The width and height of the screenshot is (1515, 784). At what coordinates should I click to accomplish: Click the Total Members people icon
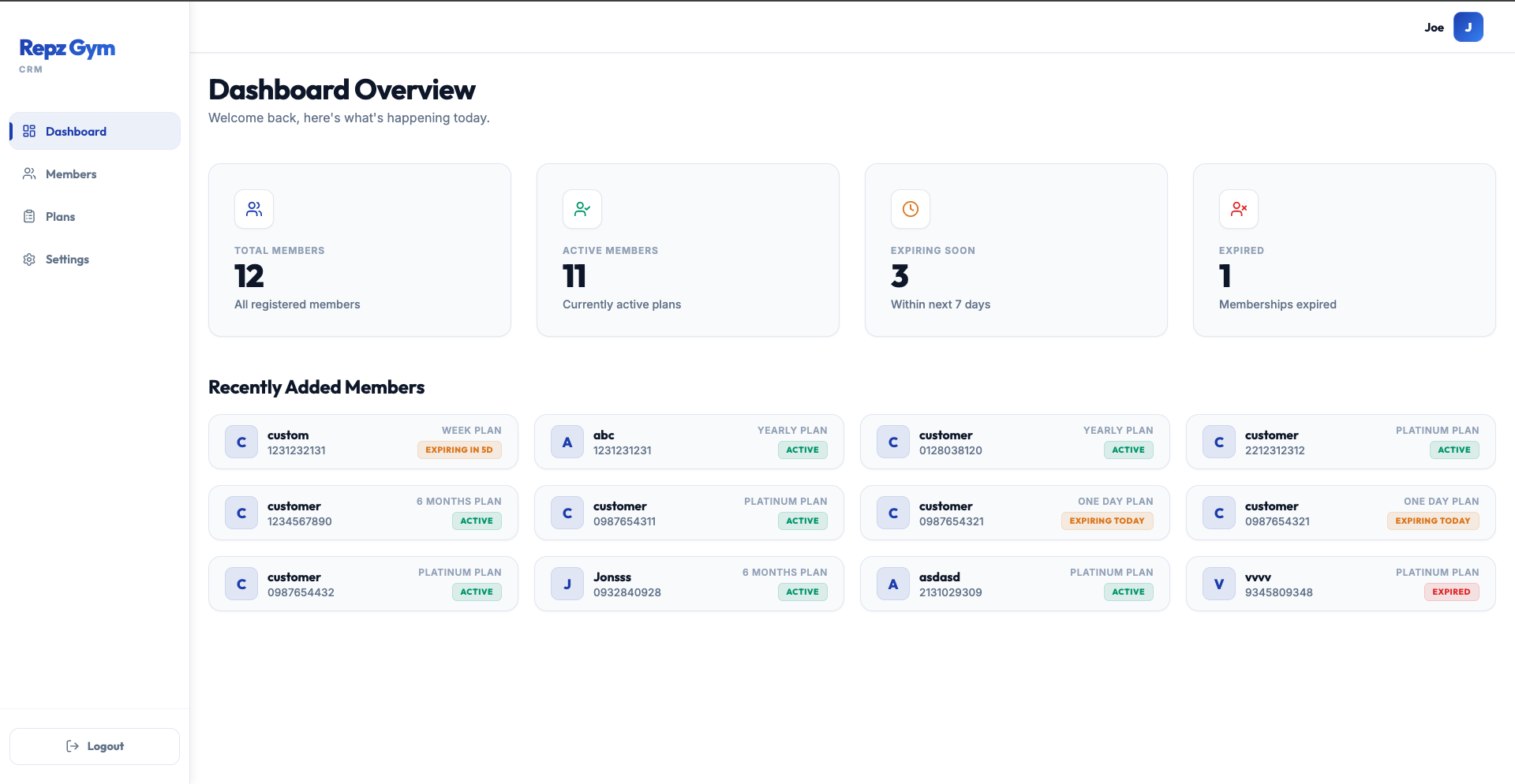click(254, 209)
